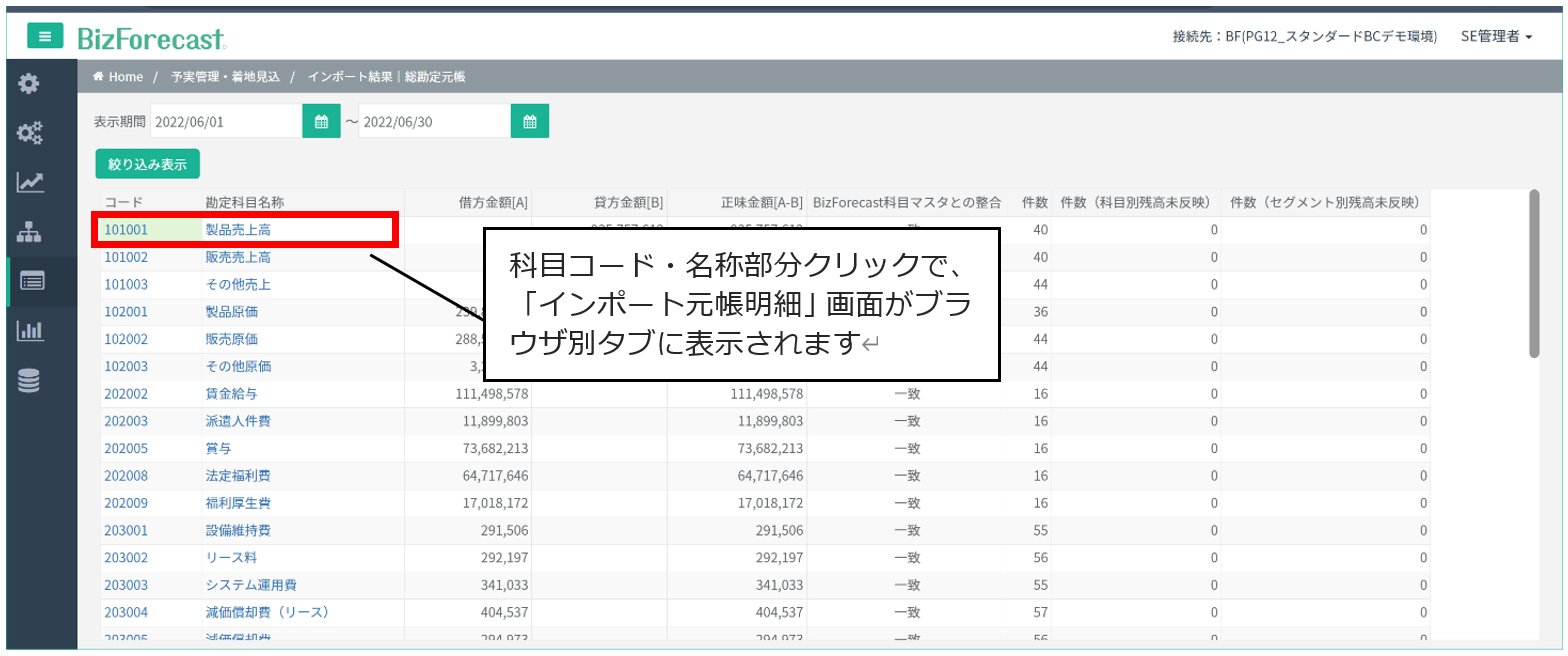The width and height of the screenshot is (1568, 656).
Task: Click the green hamburger menu button
Action: point(45,37)
